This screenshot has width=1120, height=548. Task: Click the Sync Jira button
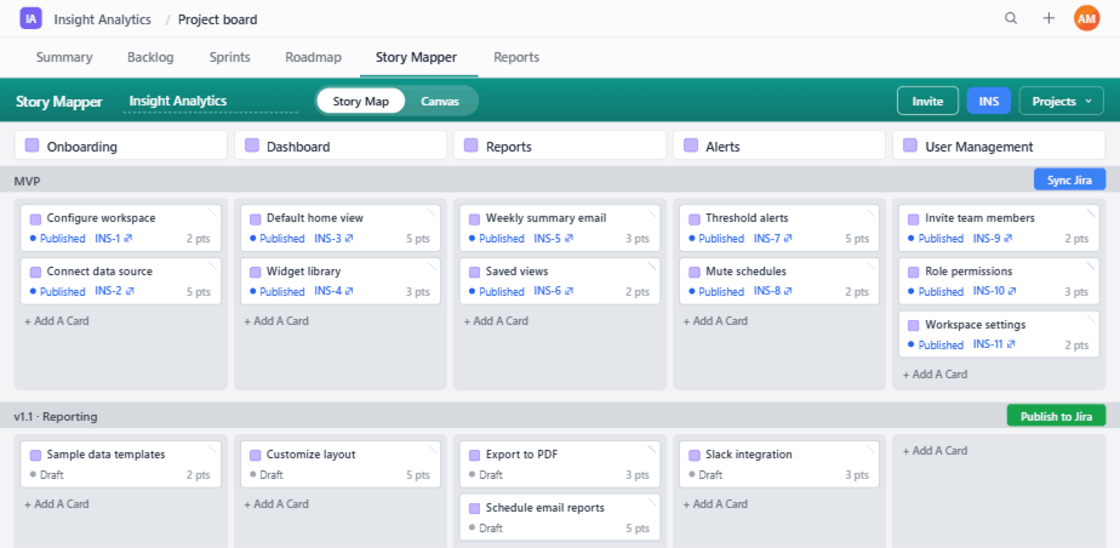coord(1069,179)
